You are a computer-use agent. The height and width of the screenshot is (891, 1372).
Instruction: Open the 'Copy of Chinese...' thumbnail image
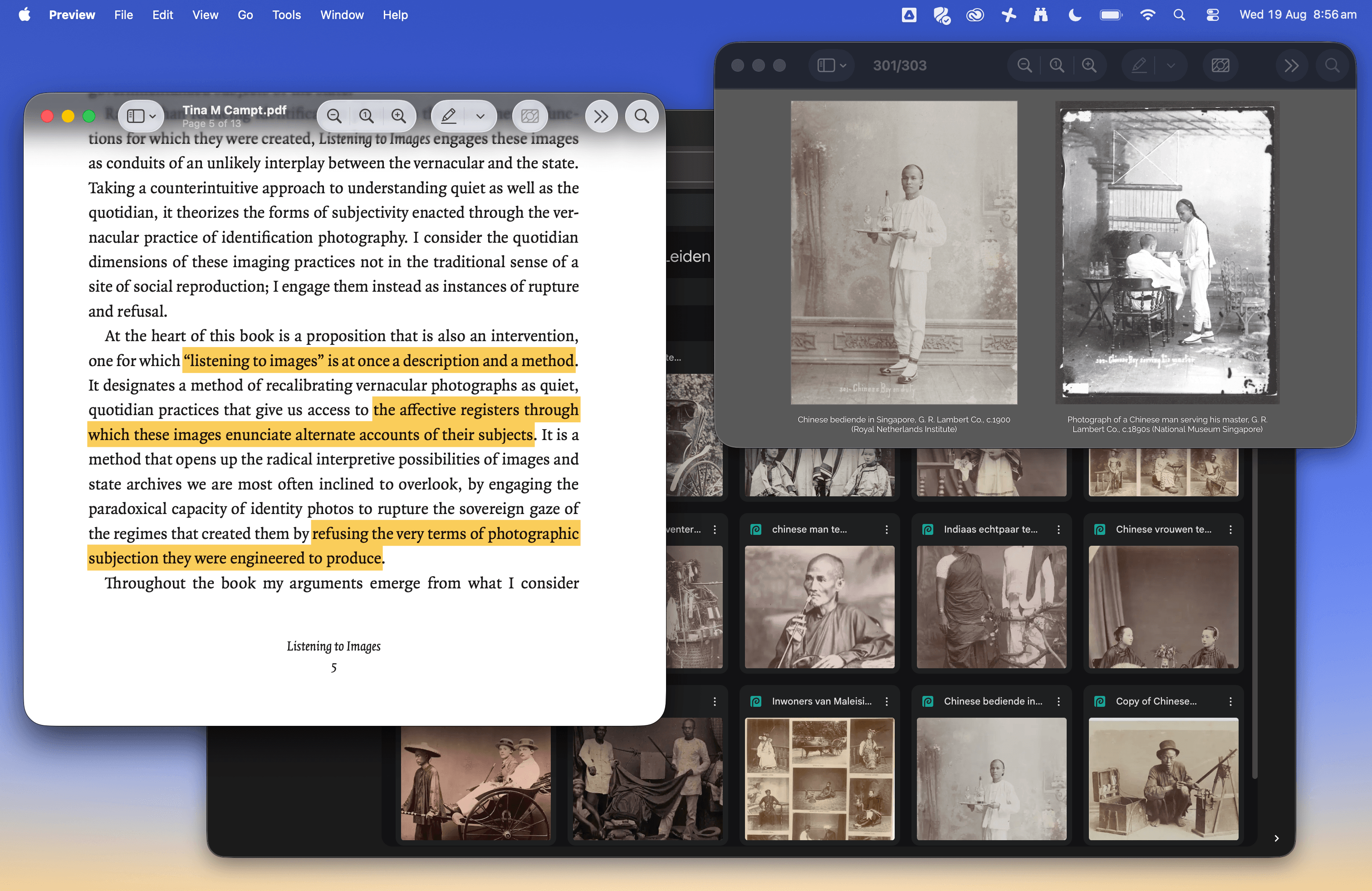[x=1163, y=778]
